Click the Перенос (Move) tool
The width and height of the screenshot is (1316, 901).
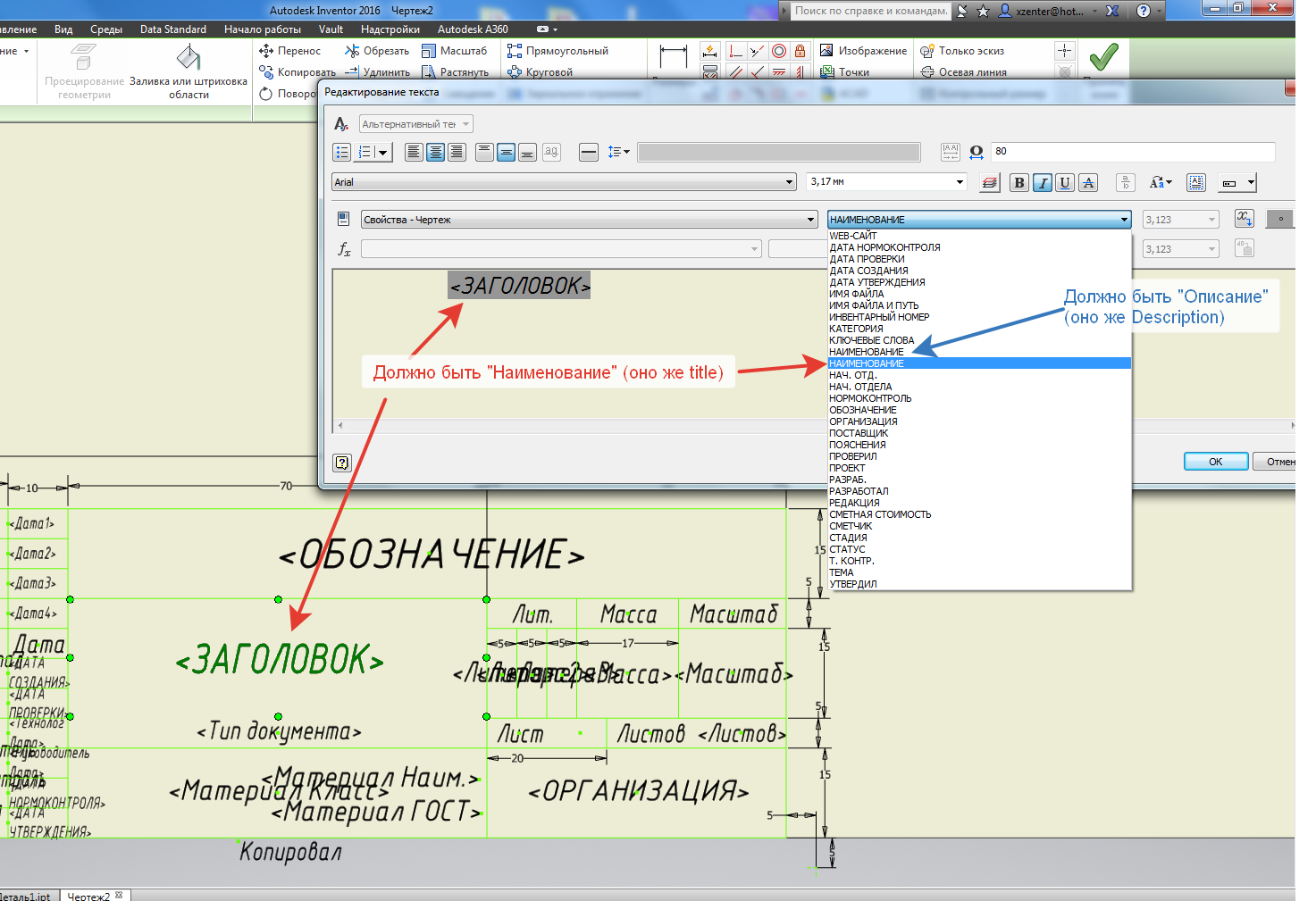pyautogui.click(x=290, y=51)
